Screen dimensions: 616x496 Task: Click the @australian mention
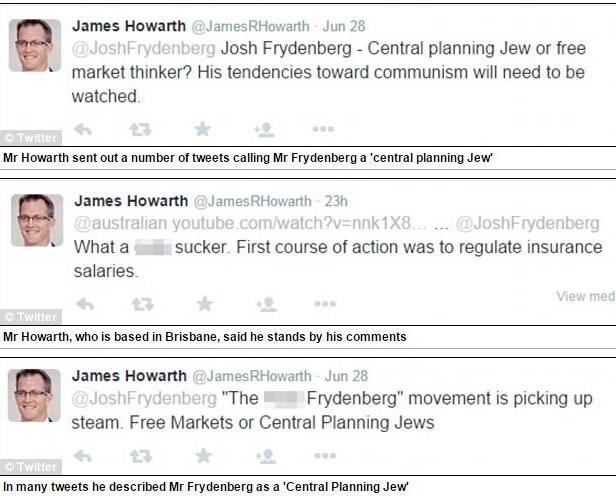click(x=121, y=223)
